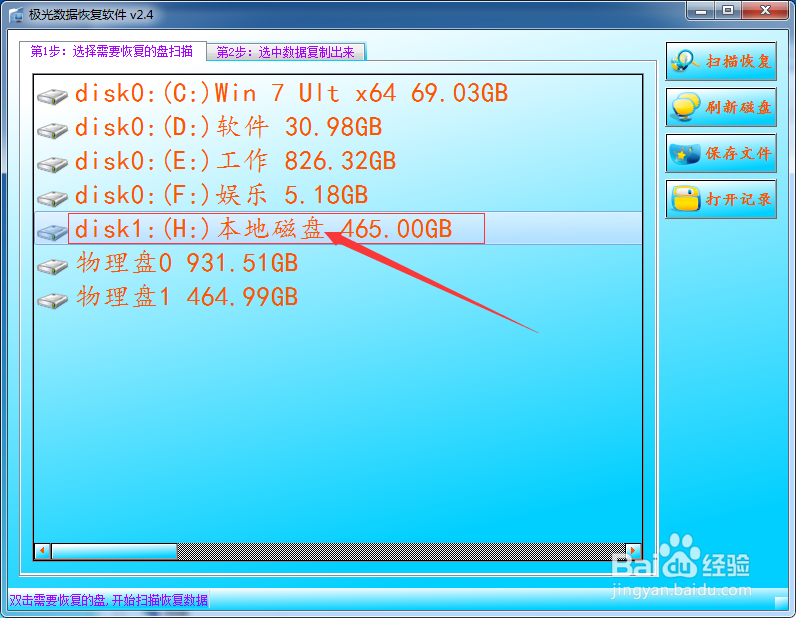Click the 刷新磁盘 refresh disk button

(721, 107)
